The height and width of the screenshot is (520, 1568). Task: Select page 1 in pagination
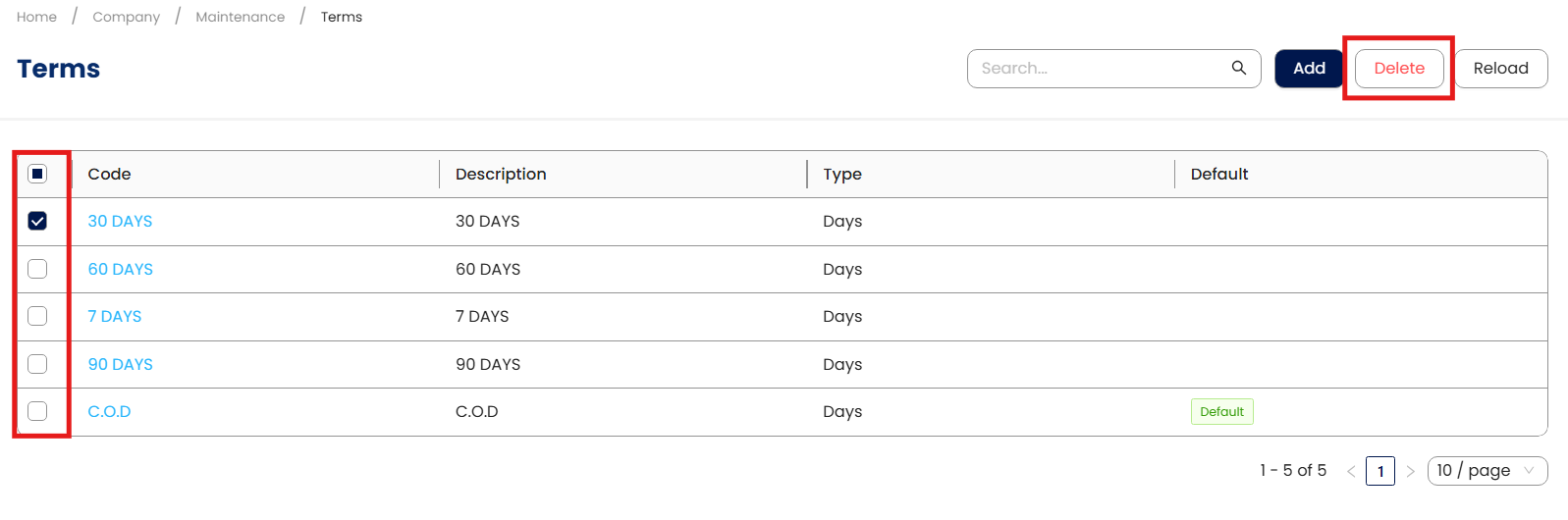coord(1380,471)
